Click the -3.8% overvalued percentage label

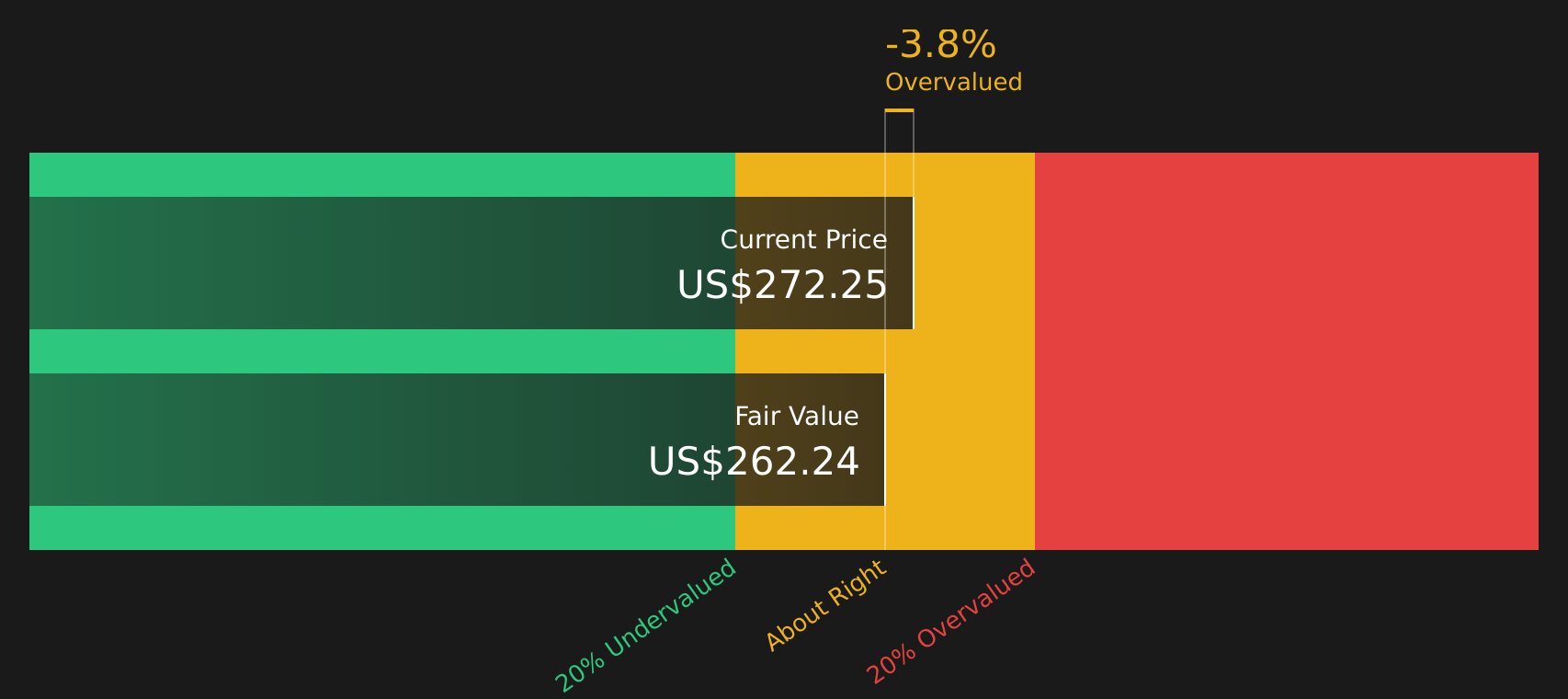pyautogui.click(x=940, y=45)
